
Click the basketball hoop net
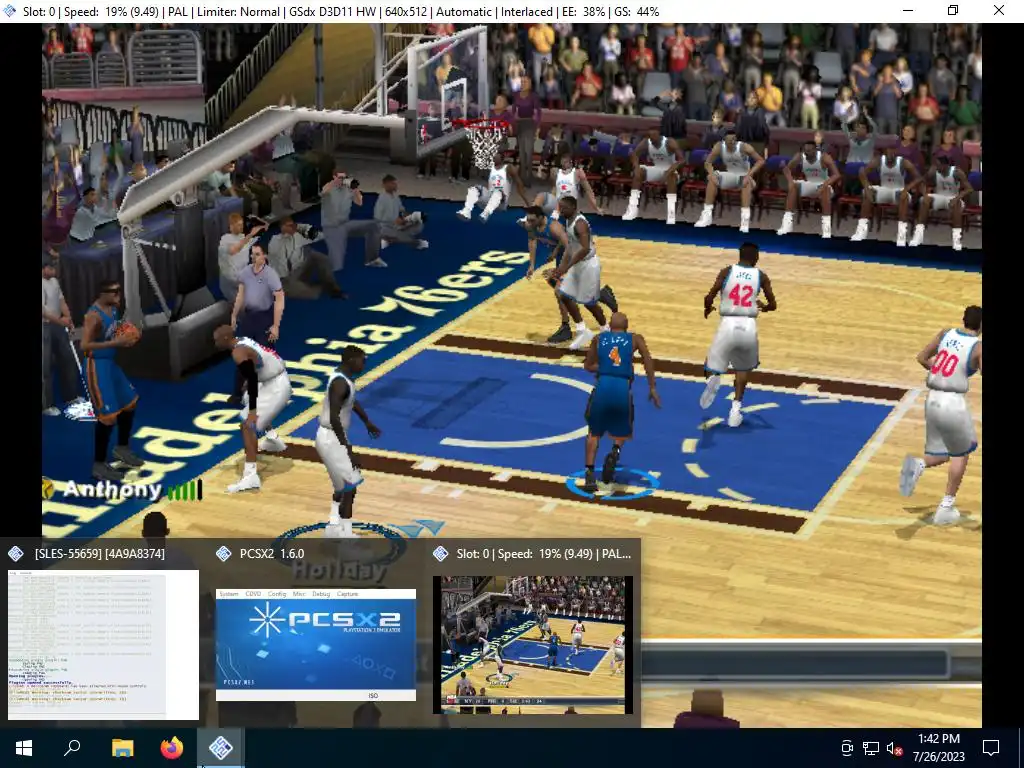[484, 144]
